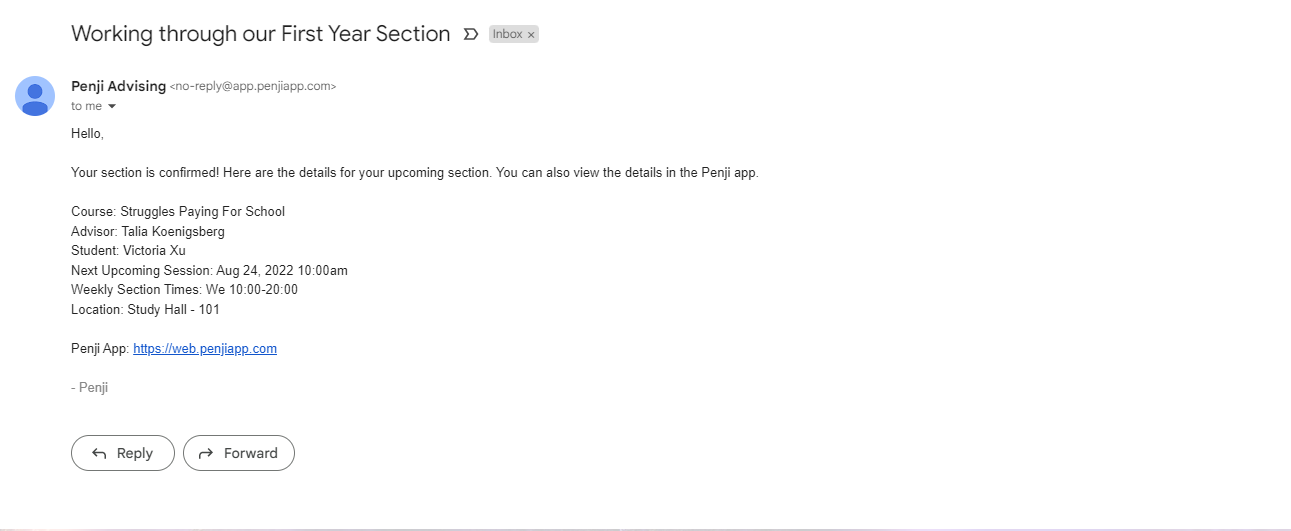Open the Penji Advising sender avatar
This screenshot has width=1291, height=531.
(35, 96)
